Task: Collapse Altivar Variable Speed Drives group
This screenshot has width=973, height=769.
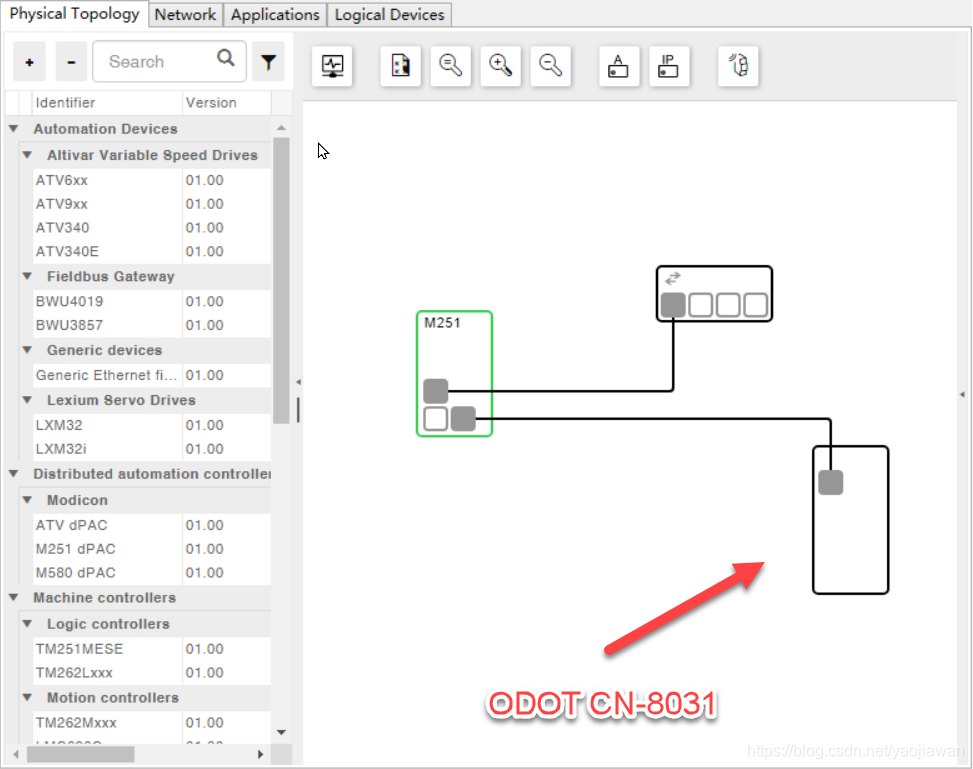Action: [27, 155]
